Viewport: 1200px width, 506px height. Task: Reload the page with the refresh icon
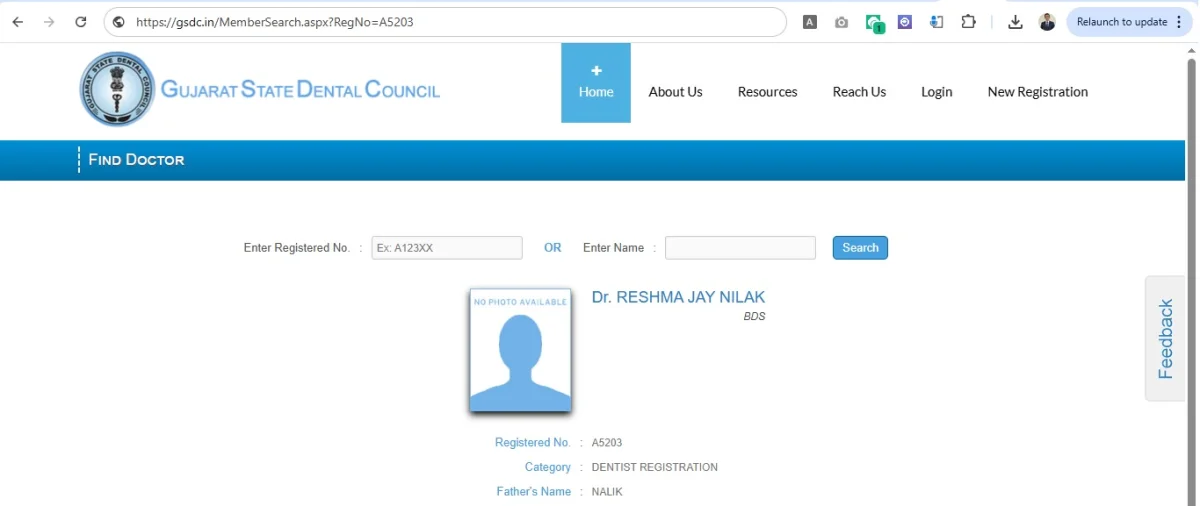[x=81, y=22]
